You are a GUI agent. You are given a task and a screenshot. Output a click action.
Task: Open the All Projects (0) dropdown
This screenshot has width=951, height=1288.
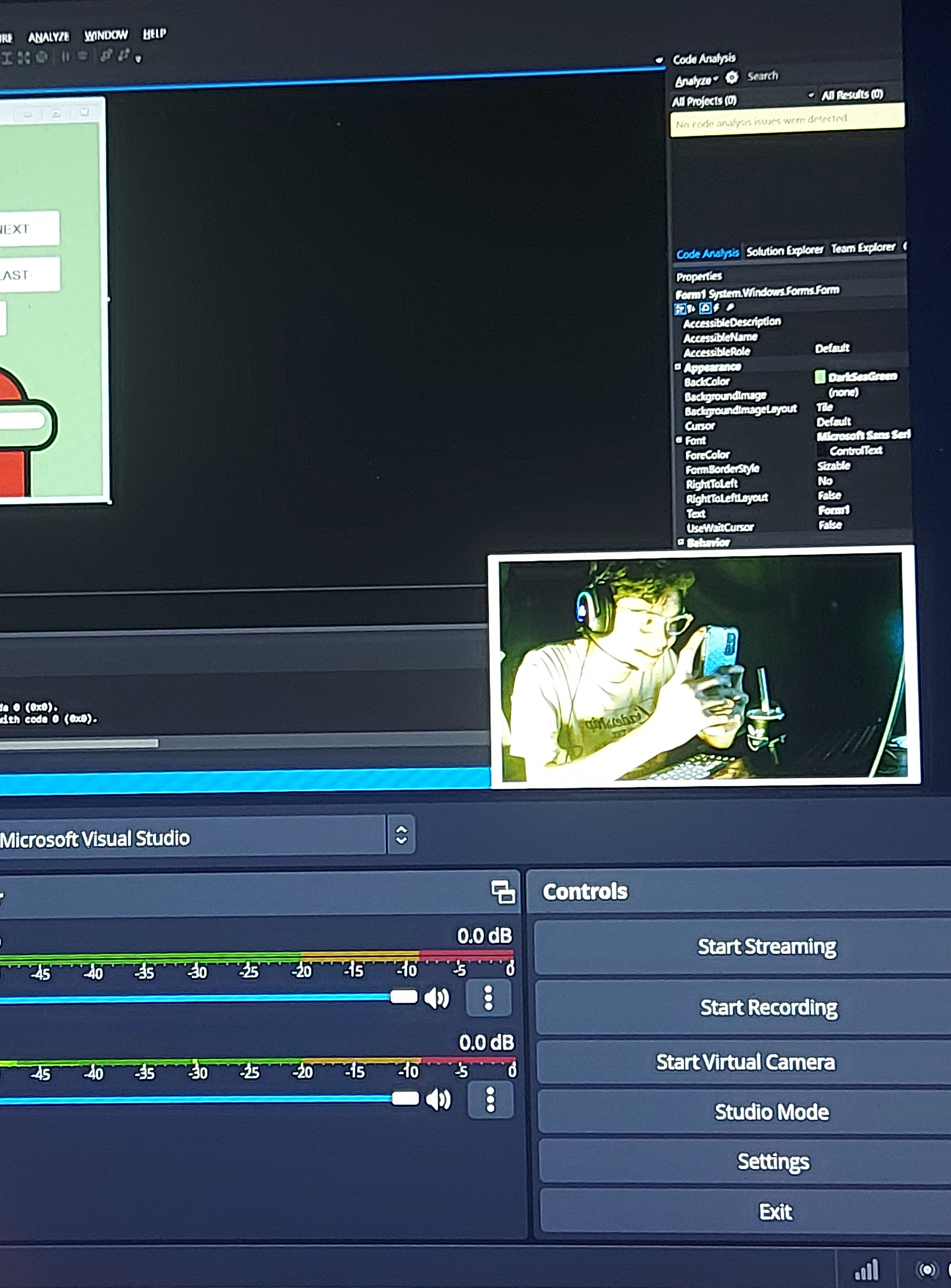click(x=744, y=98)
